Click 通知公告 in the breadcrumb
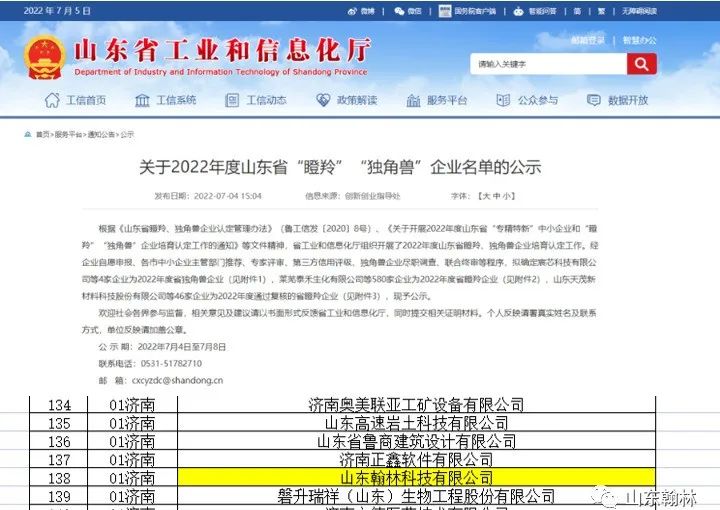 [x=101, y=135]
